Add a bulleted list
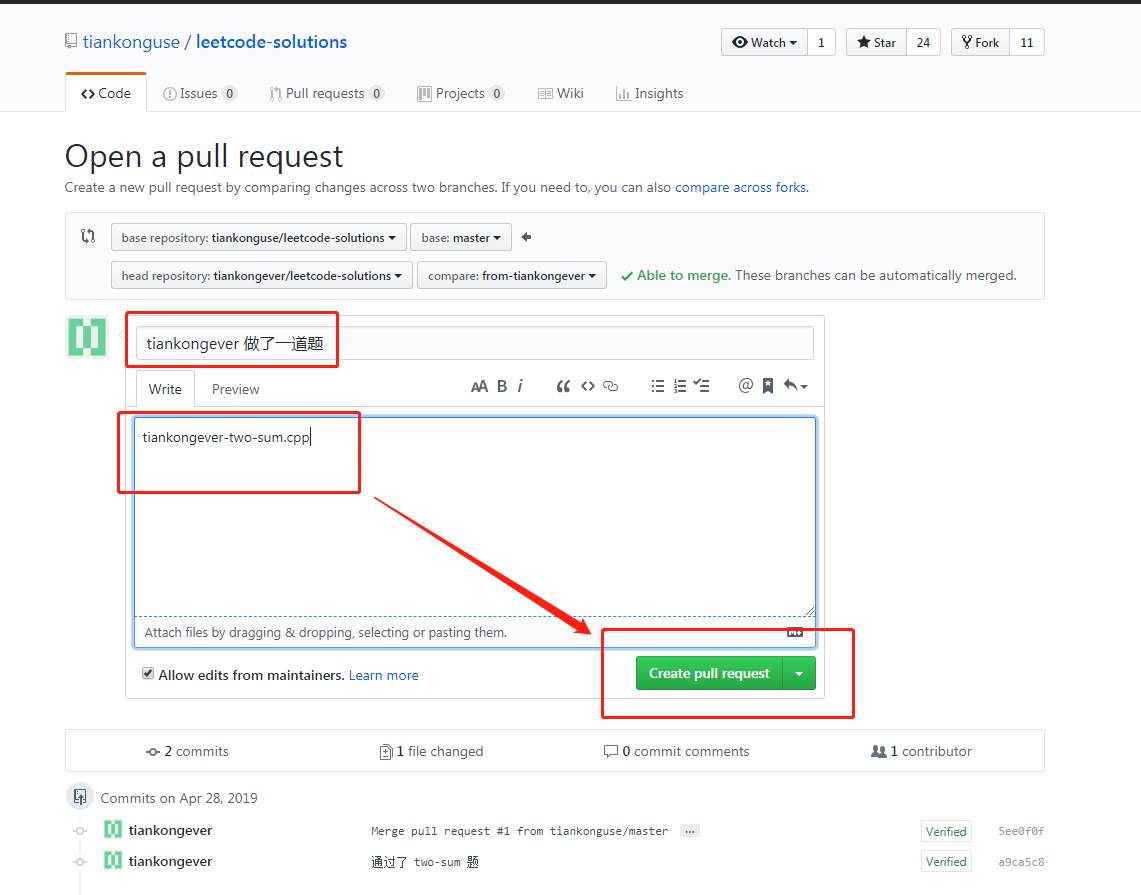The width and height of the screenshot is (1141, 895). coord(658,386)
